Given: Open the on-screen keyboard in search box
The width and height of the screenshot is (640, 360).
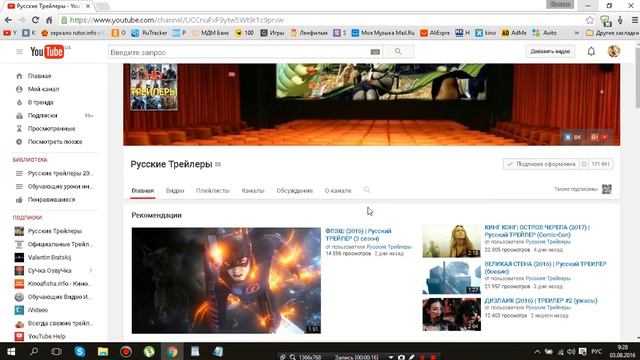Looking at the screenshot, I should point(375,52).
